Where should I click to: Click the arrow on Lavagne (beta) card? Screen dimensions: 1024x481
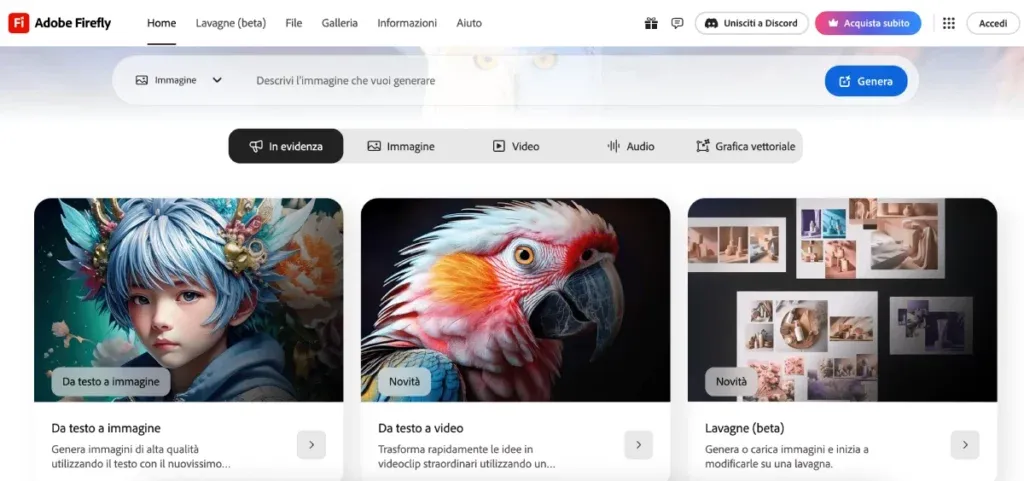tap(965, 444)
